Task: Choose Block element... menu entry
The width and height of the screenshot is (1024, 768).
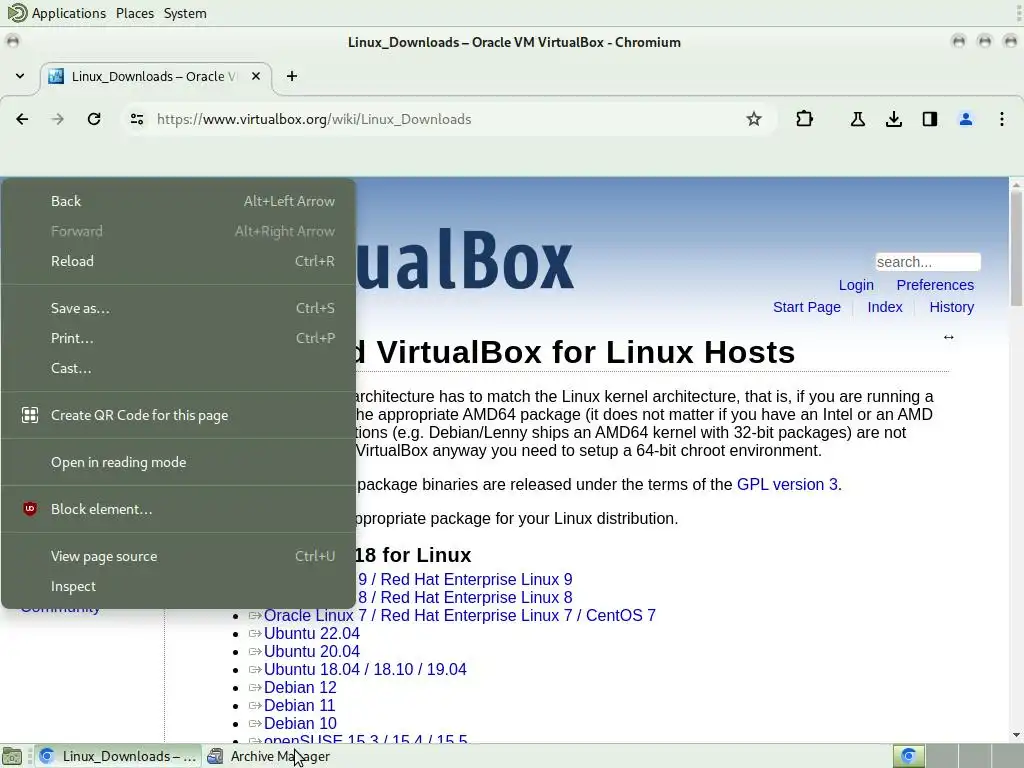Action: click(178, 509)
